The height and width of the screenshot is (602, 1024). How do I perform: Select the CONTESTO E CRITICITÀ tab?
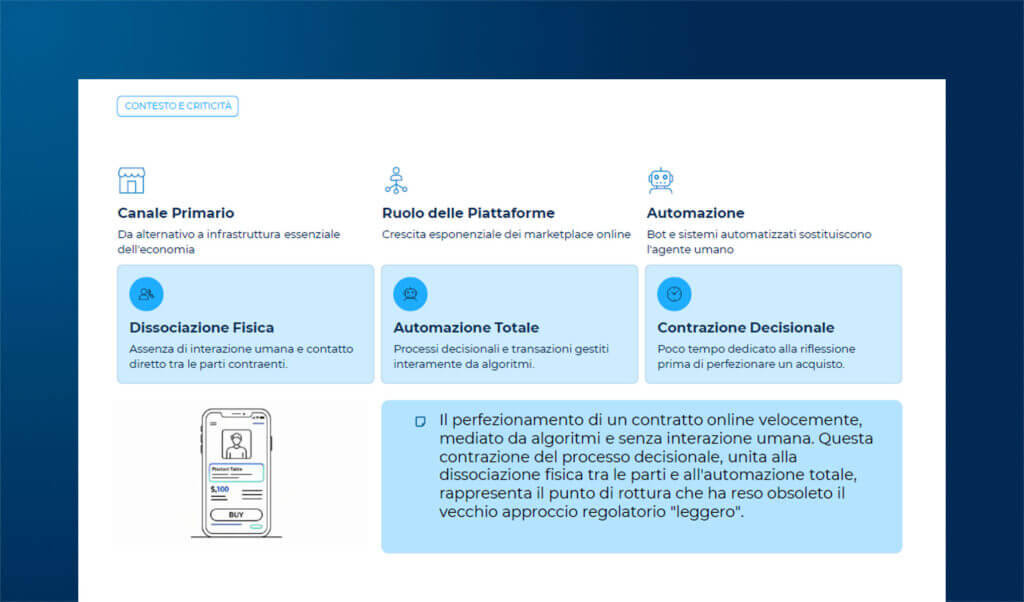pos(177,106)
